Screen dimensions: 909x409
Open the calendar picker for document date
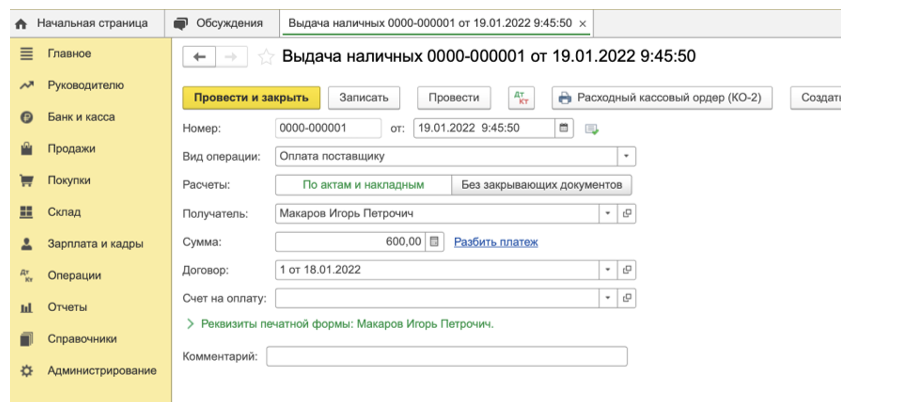point(564,128)
